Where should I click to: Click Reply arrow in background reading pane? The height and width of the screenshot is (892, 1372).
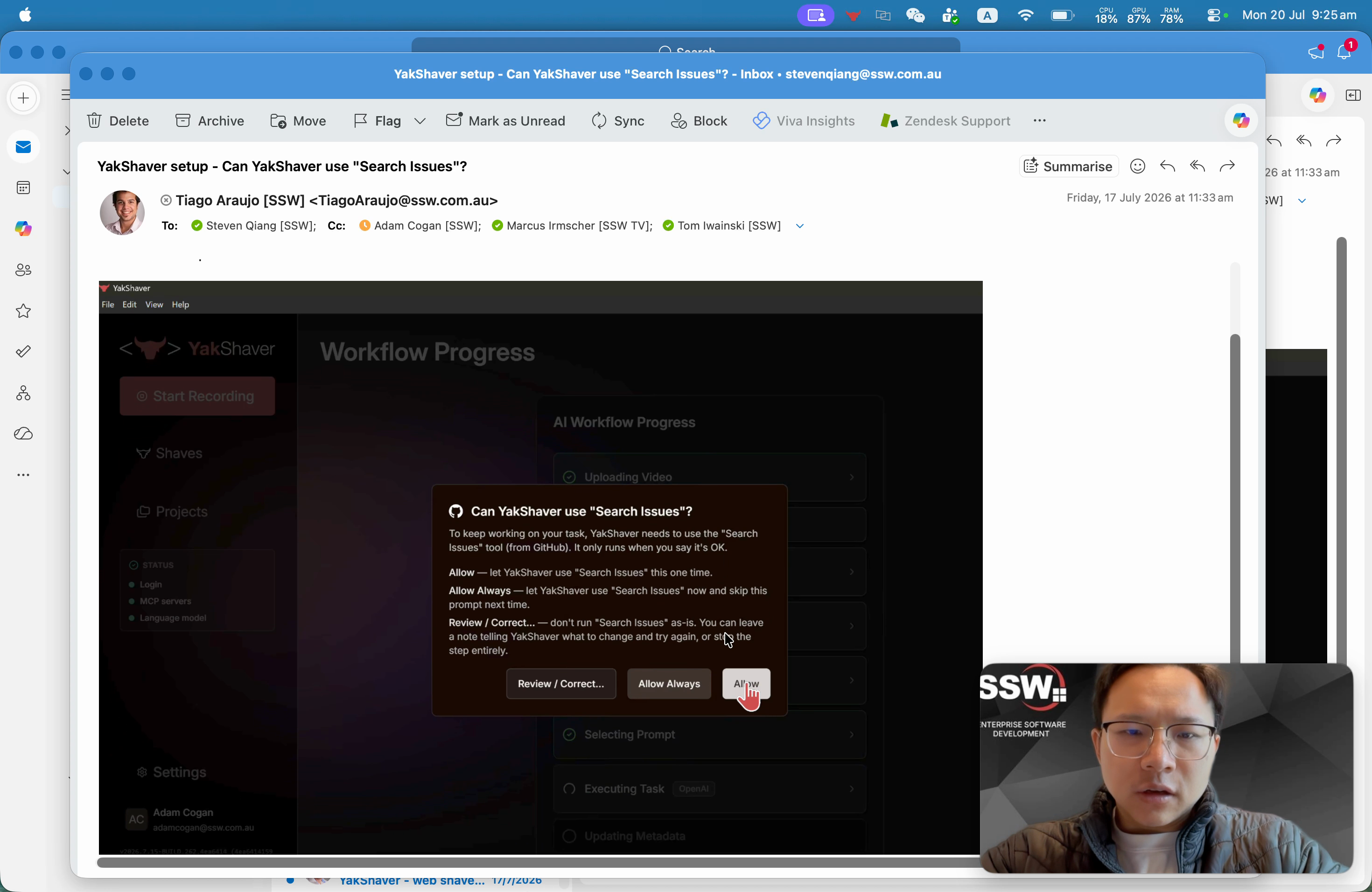(x=1274, y=141)
